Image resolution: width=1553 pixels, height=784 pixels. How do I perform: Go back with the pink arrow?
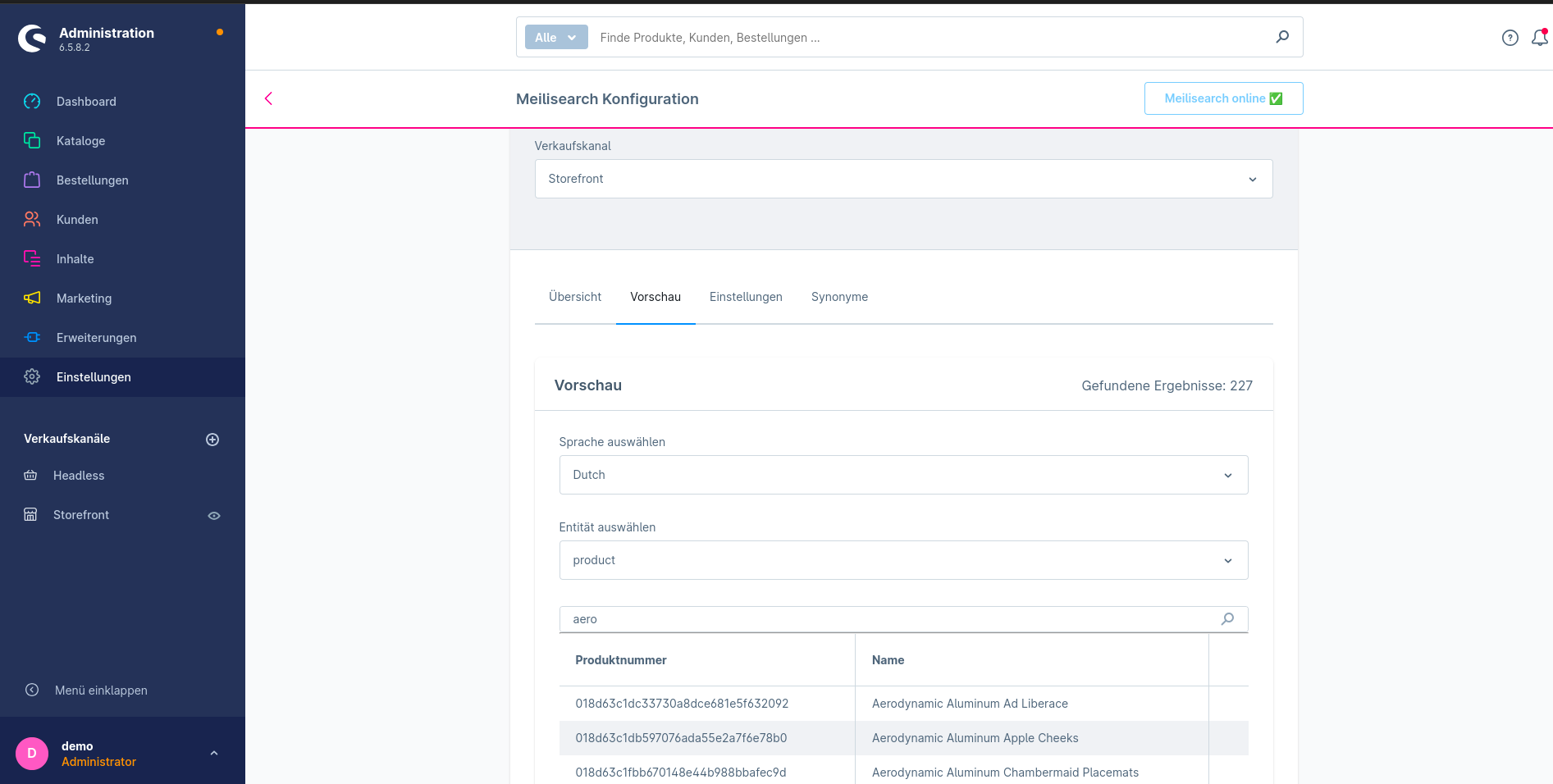[268, 98]
